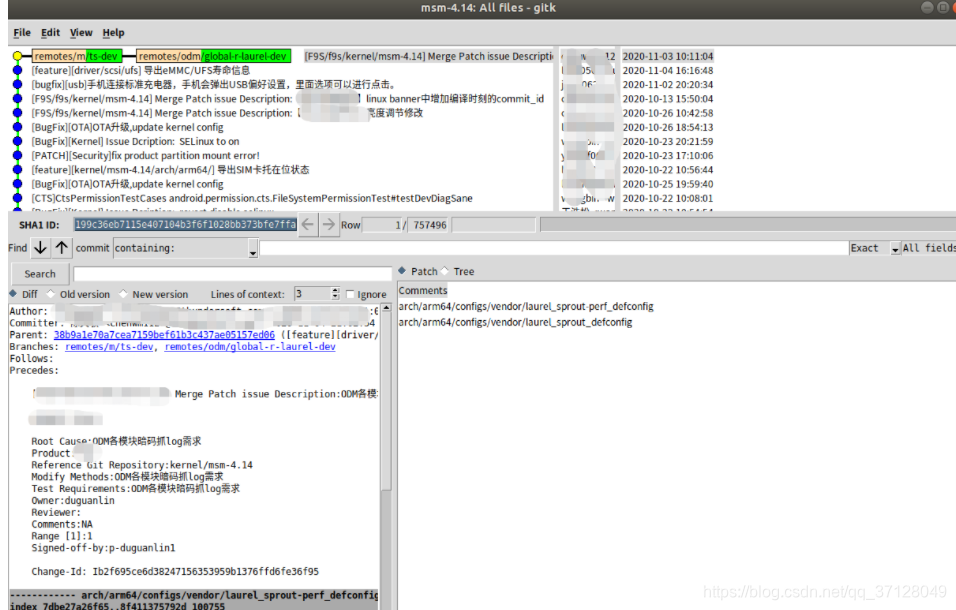Click diff pane scrollbar up arrow
This screenshot has height=610, width=956.
386,308
